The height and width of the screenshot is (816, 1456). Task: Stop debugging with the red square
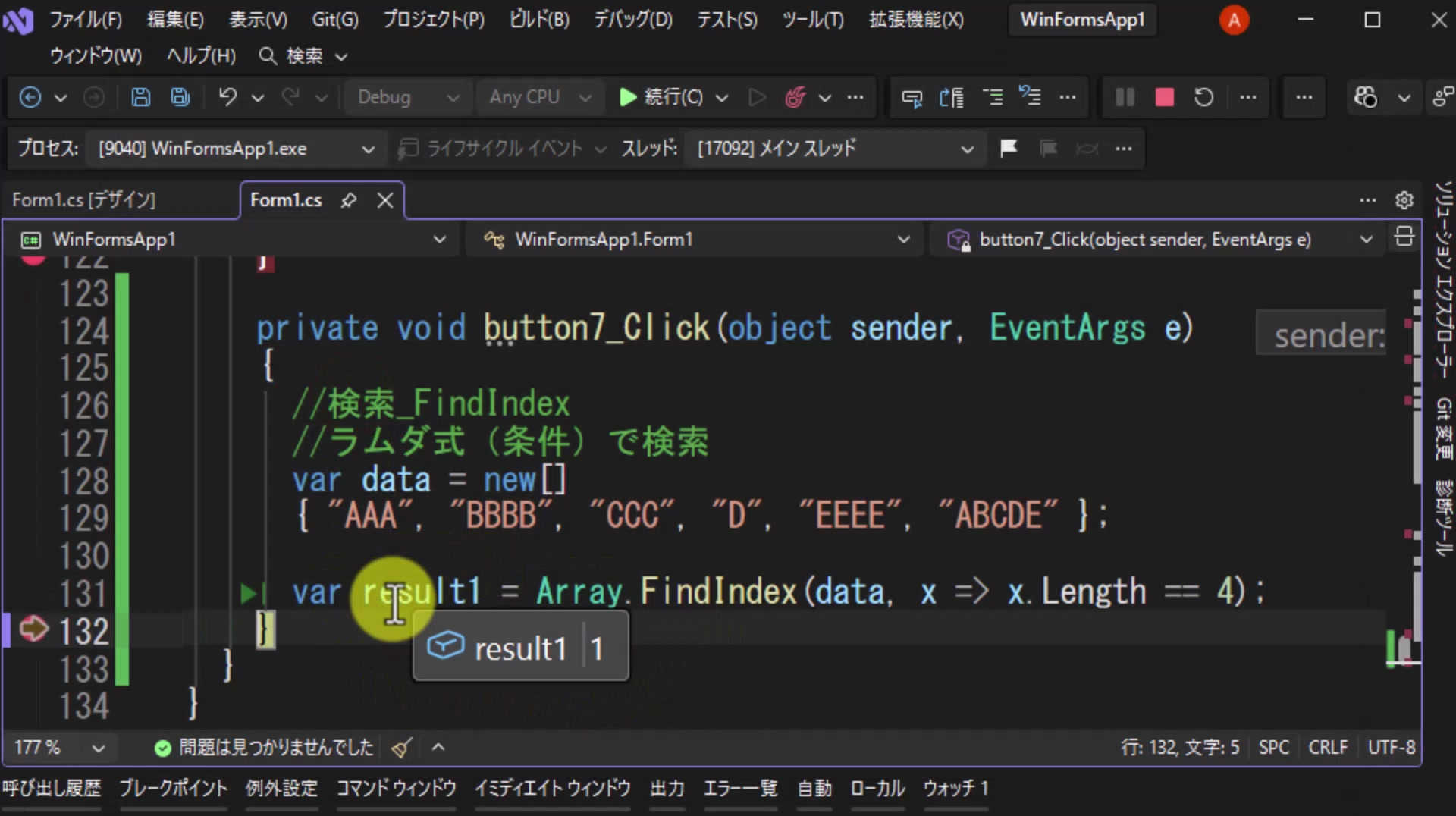tap(1165, 97)
